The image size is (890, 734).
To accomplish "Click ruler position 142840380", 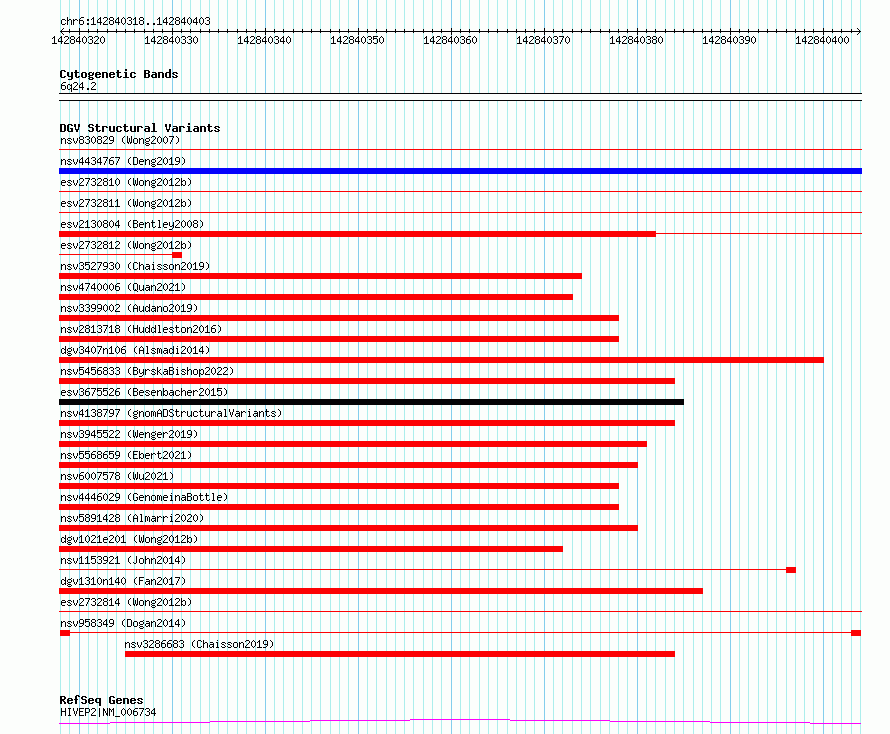I will pos(636,40).
